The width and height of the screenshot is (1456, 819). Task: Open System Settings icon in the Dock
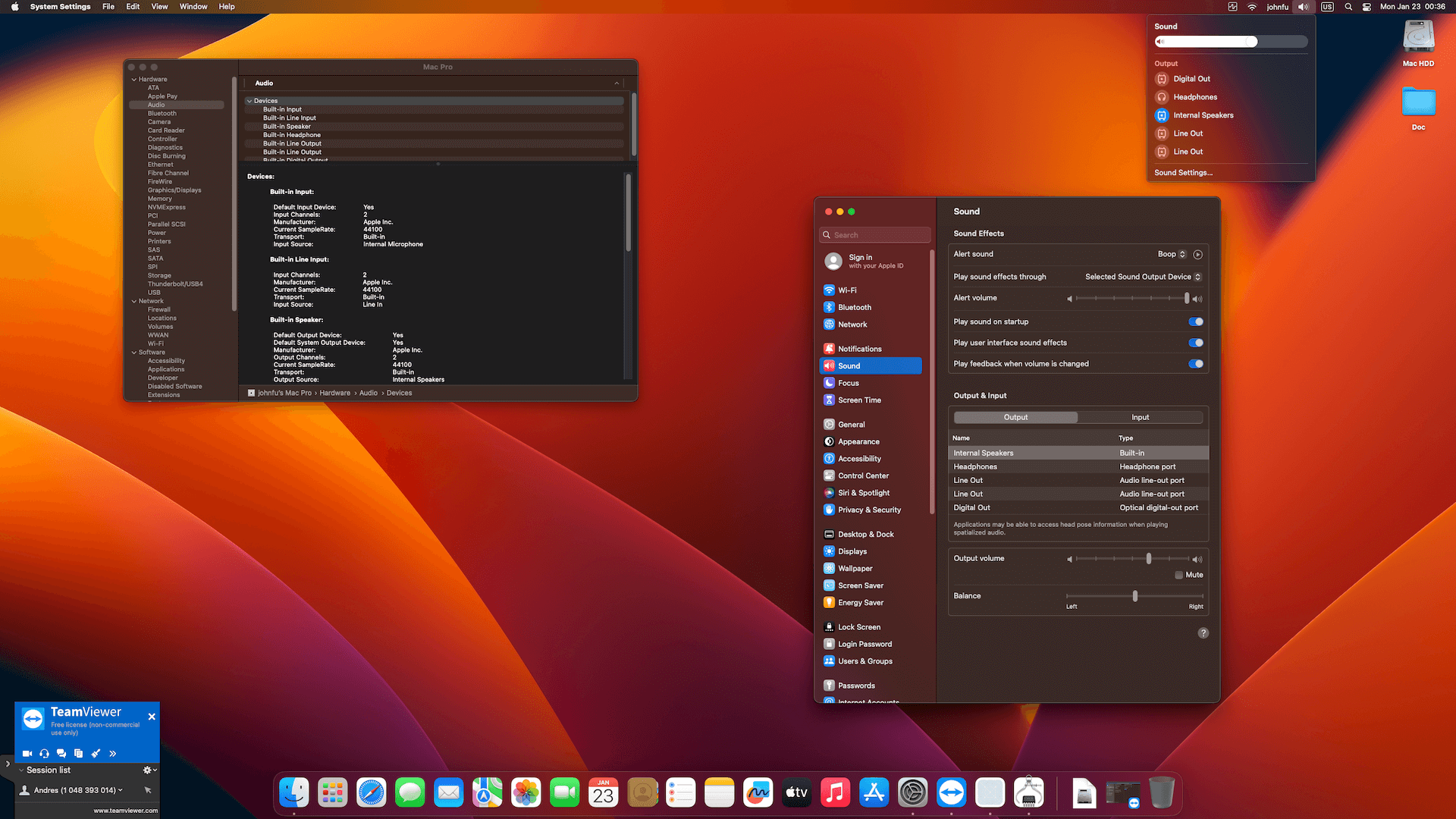[913, 793]
